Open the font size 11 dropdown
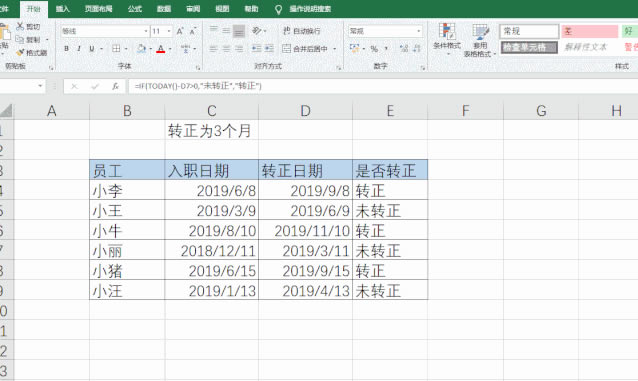The width and height of the screenshot is (638, 381). 169,31
